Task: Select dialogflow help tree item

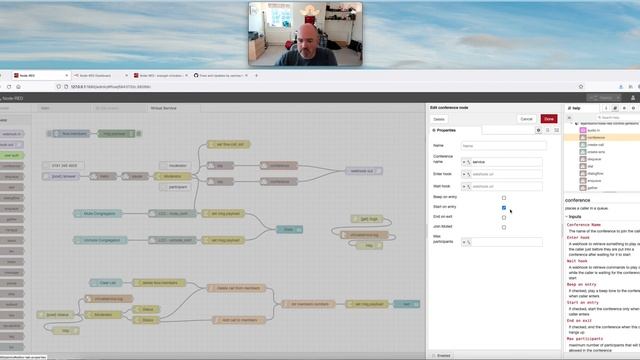Action: [x=595, y=173]
